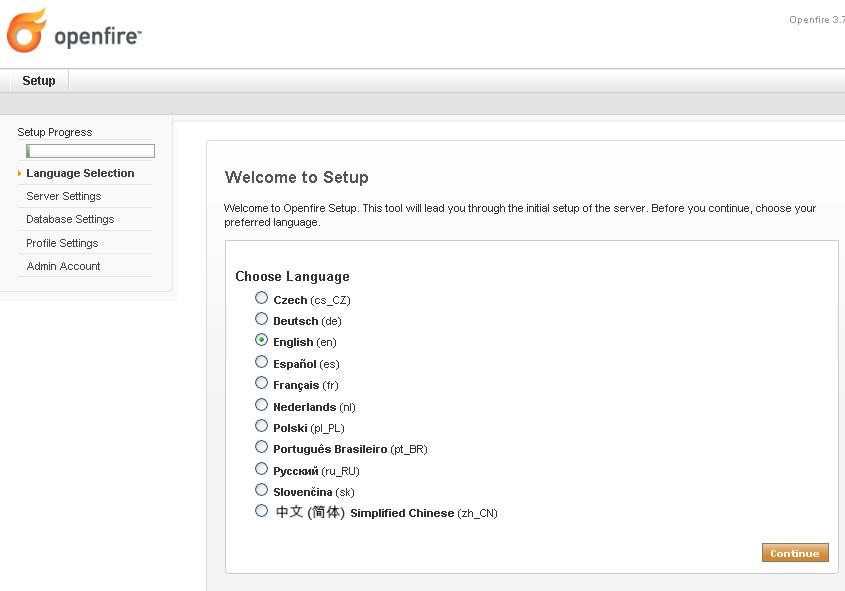The height and width of the screenshot is (591, 845).
Task: Click the Choose Language heading
Action: click(x=292, y=276)
